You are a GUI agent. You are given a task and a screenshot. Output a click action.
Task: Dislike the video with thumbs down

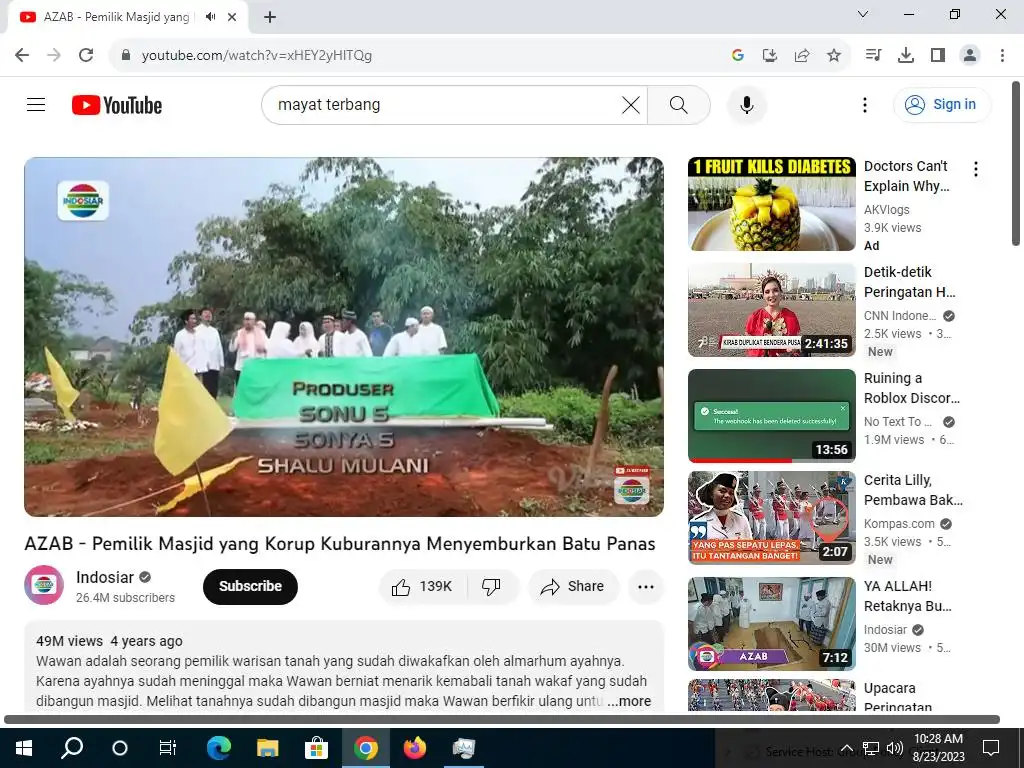click(x=492, y=586)
